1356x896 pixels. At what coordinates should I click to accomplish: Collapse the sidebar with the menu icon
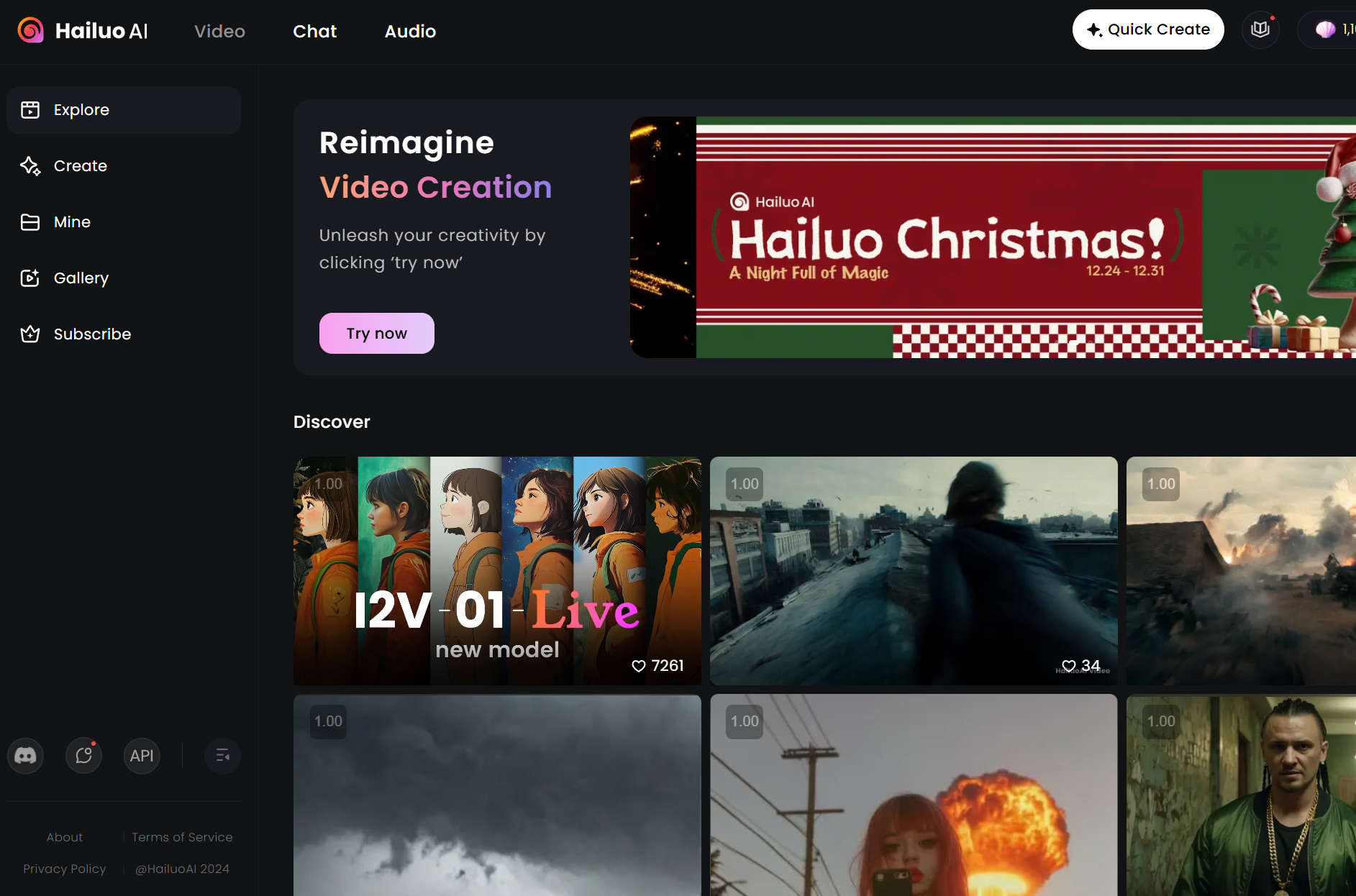coord(223,756)
